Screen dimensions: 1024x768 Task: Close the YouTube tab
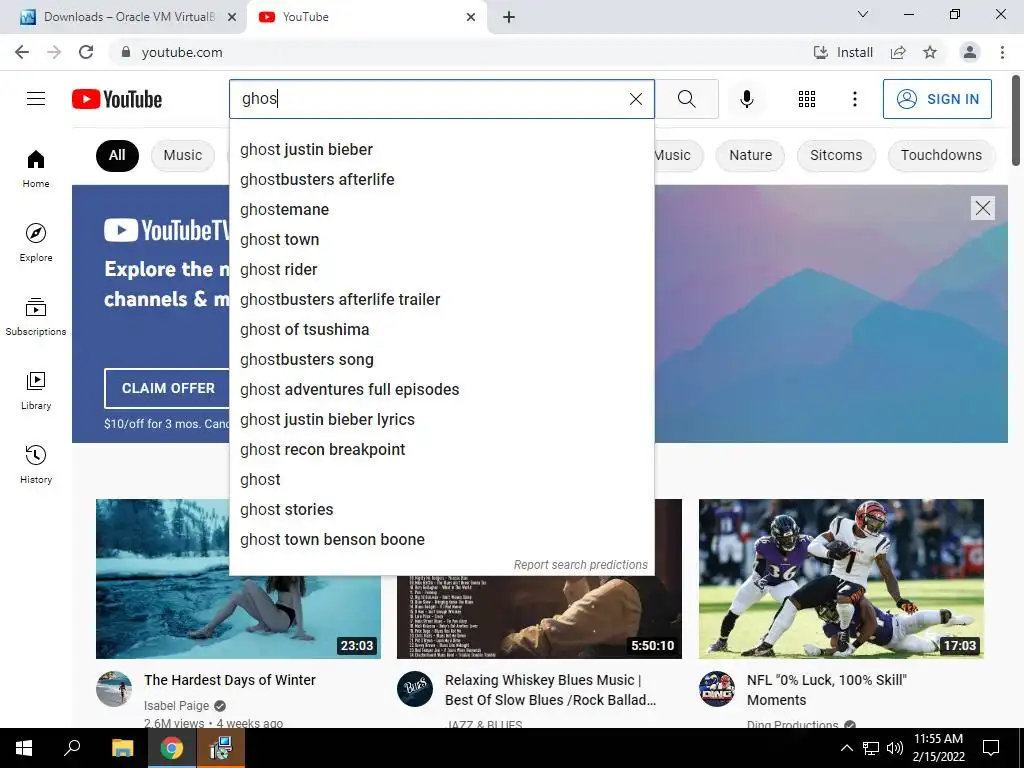[x=471, y=17]
